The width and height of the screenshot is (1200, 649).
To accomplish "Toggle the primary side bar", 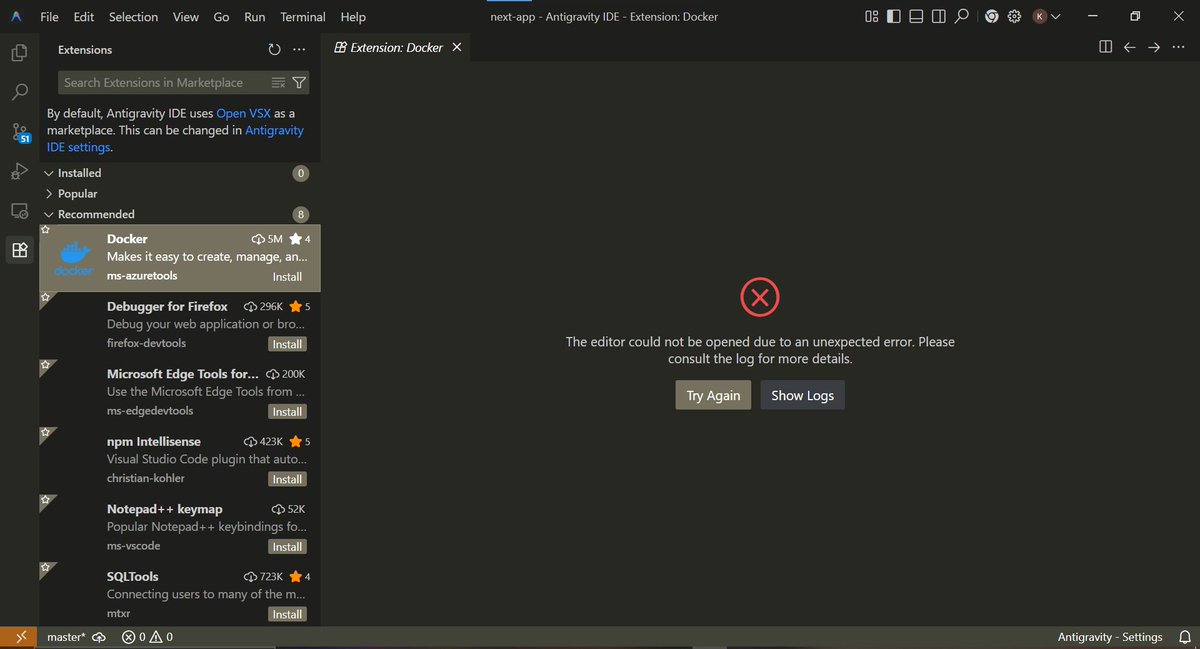I will click(894, 17).
